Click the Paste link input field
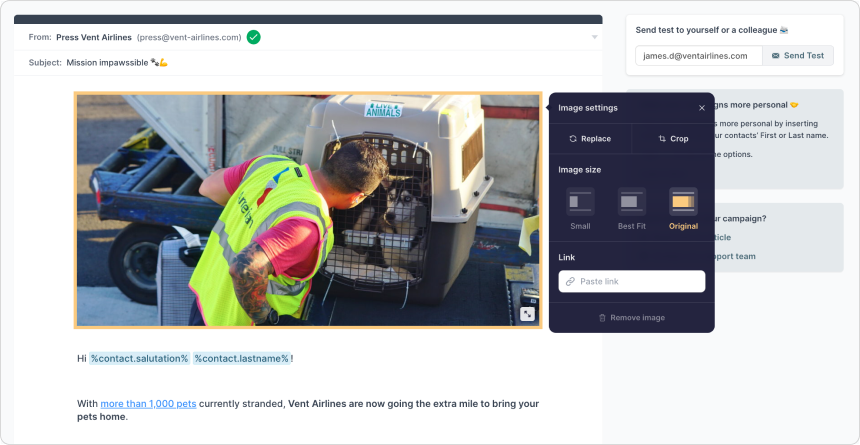 coord(632,281)
